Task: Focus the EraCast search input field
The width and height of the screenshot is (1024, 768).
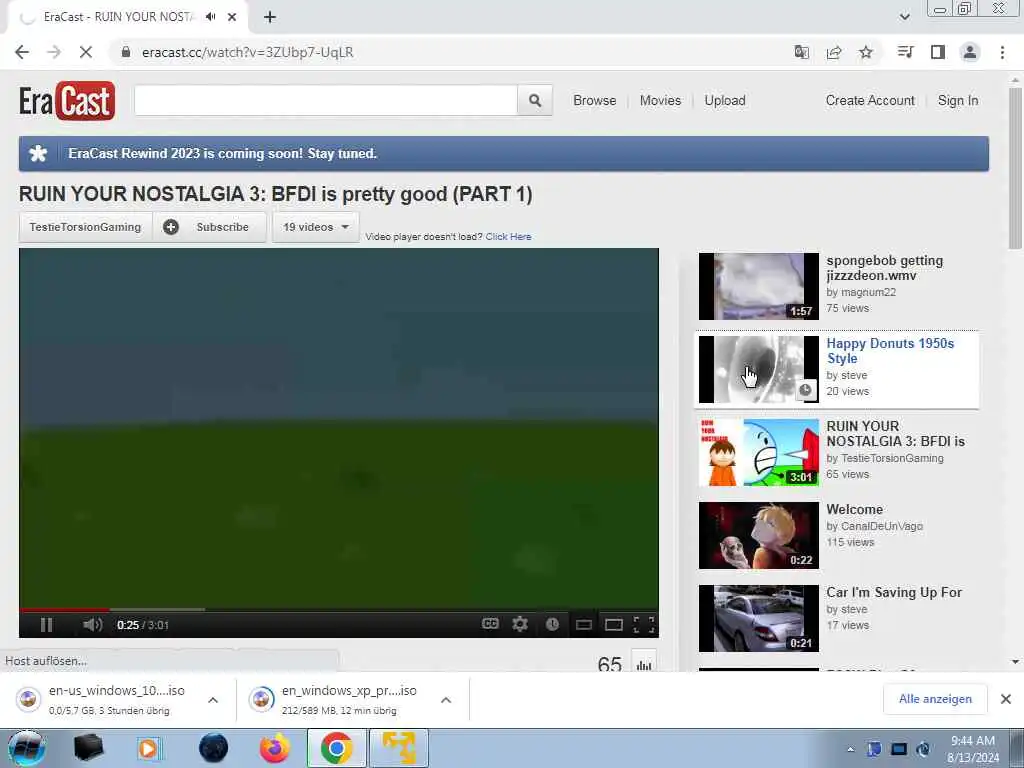Action: [x=326, y=101]
